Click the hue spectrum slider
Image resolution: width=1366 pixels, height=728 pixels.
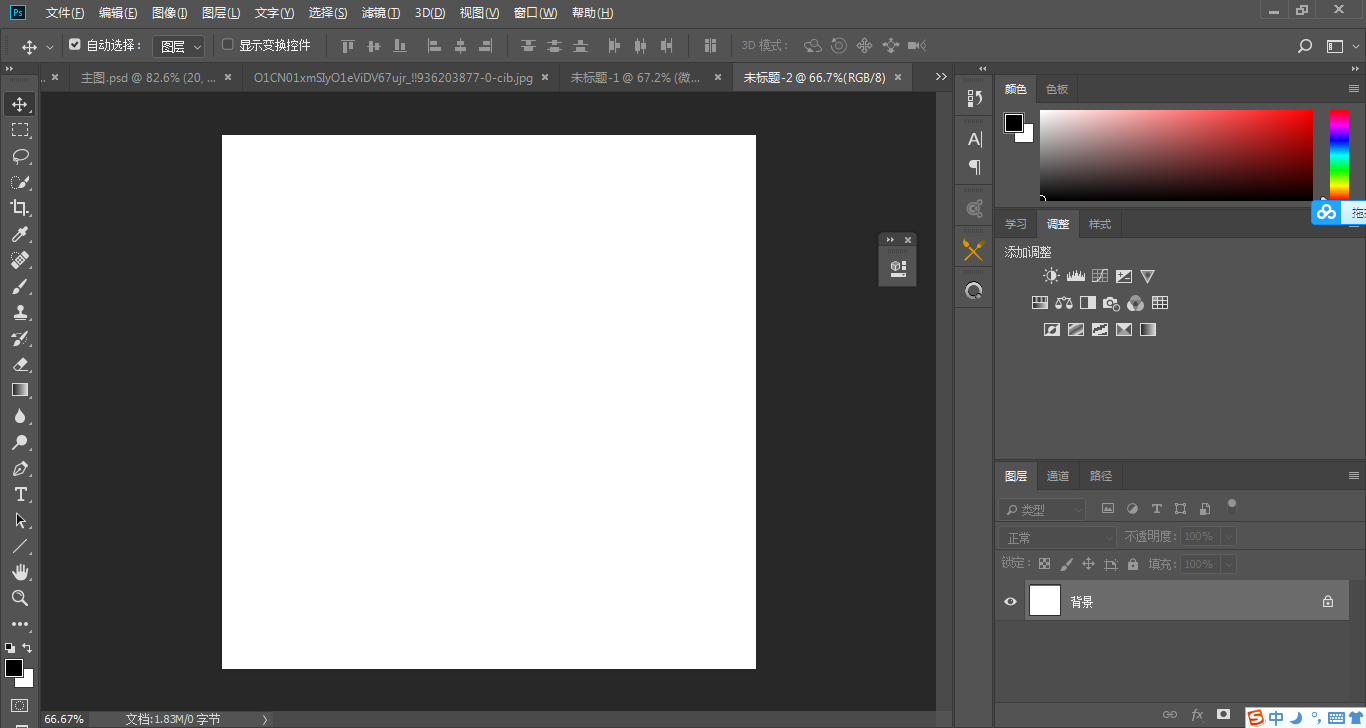click(1339, 154)
